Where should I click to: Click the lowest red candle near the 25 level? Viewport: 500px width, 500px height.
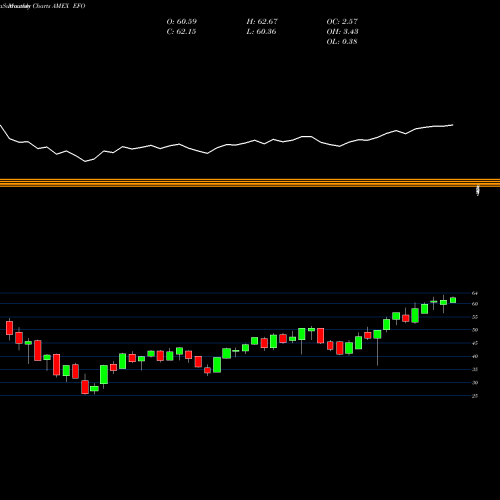pos(85,387)
